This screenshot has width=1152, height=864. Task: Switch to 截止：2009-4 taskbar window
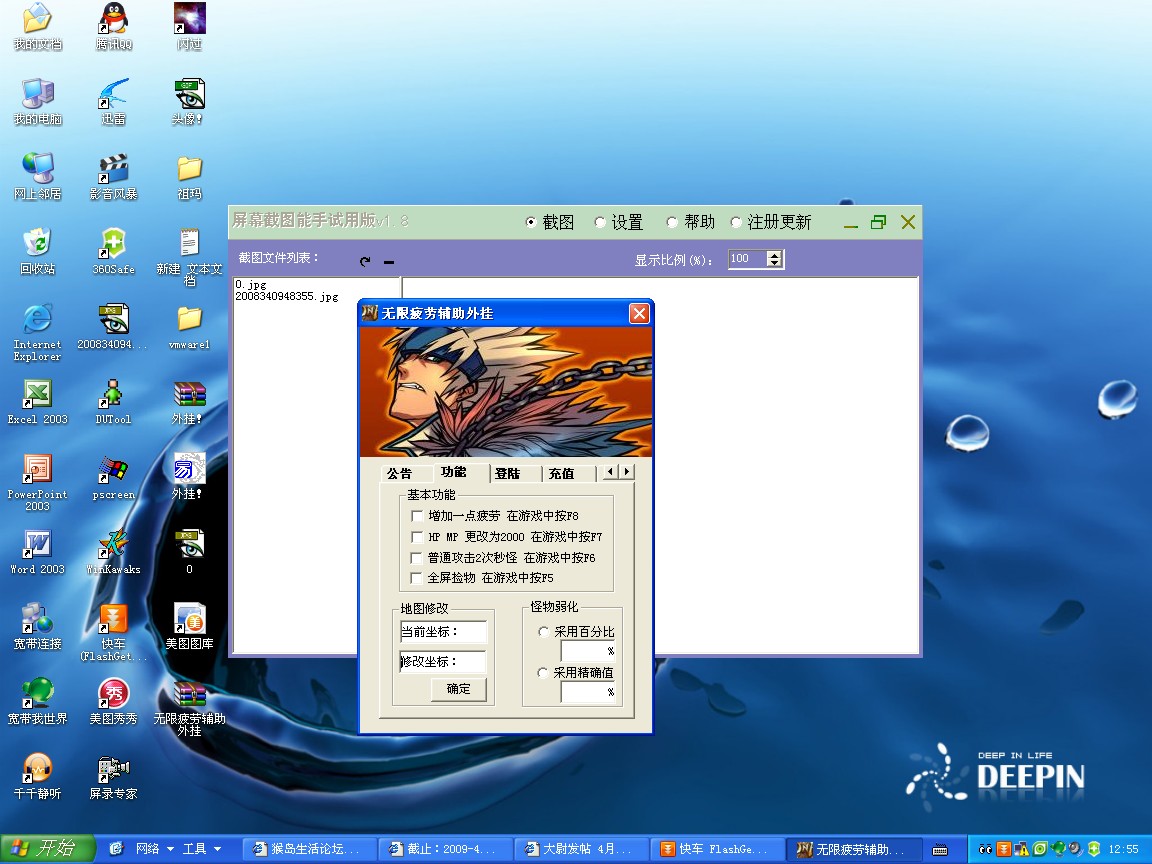[445, 849]
